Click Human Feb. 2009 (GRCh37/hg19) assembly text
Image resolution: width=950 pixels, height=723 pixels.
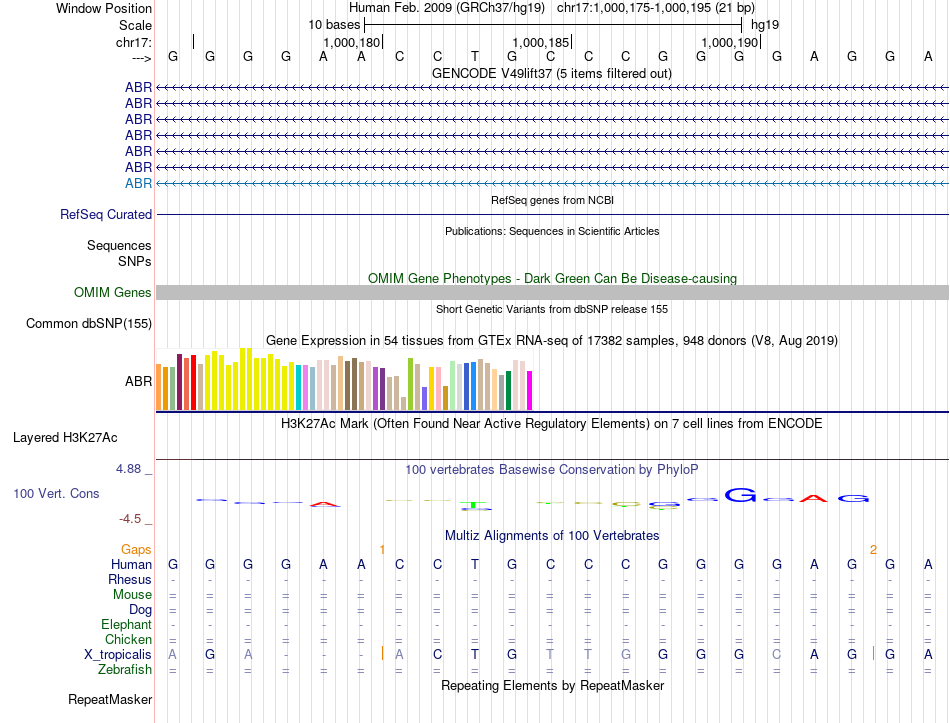[x=447, y=8]
